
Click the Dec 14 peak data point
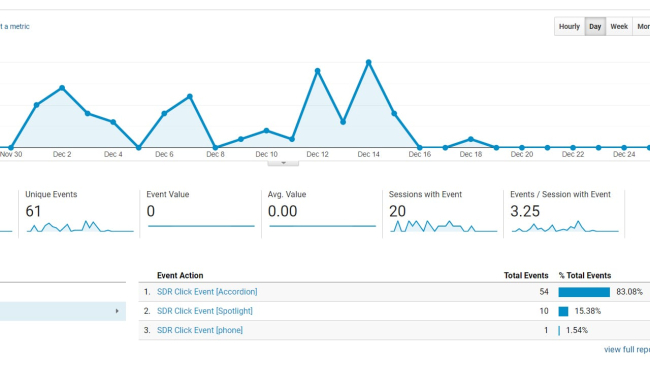pyautogui.click(x=369, y=63)
